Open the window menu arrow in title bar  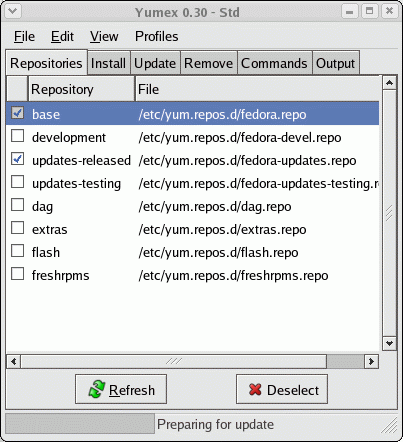pyautogui.click(x=13, y=11)
